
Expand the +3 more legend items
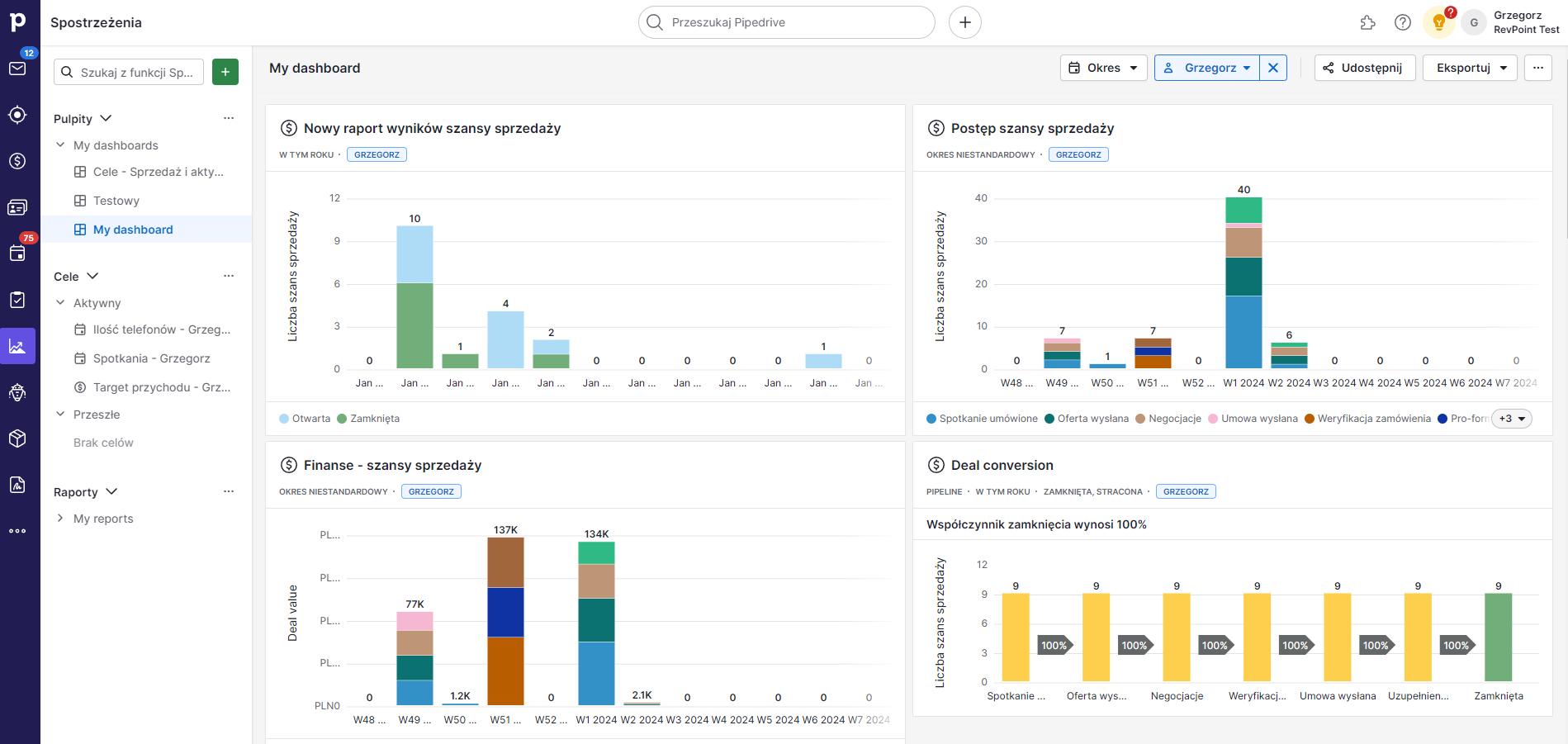coord(1512,419)
